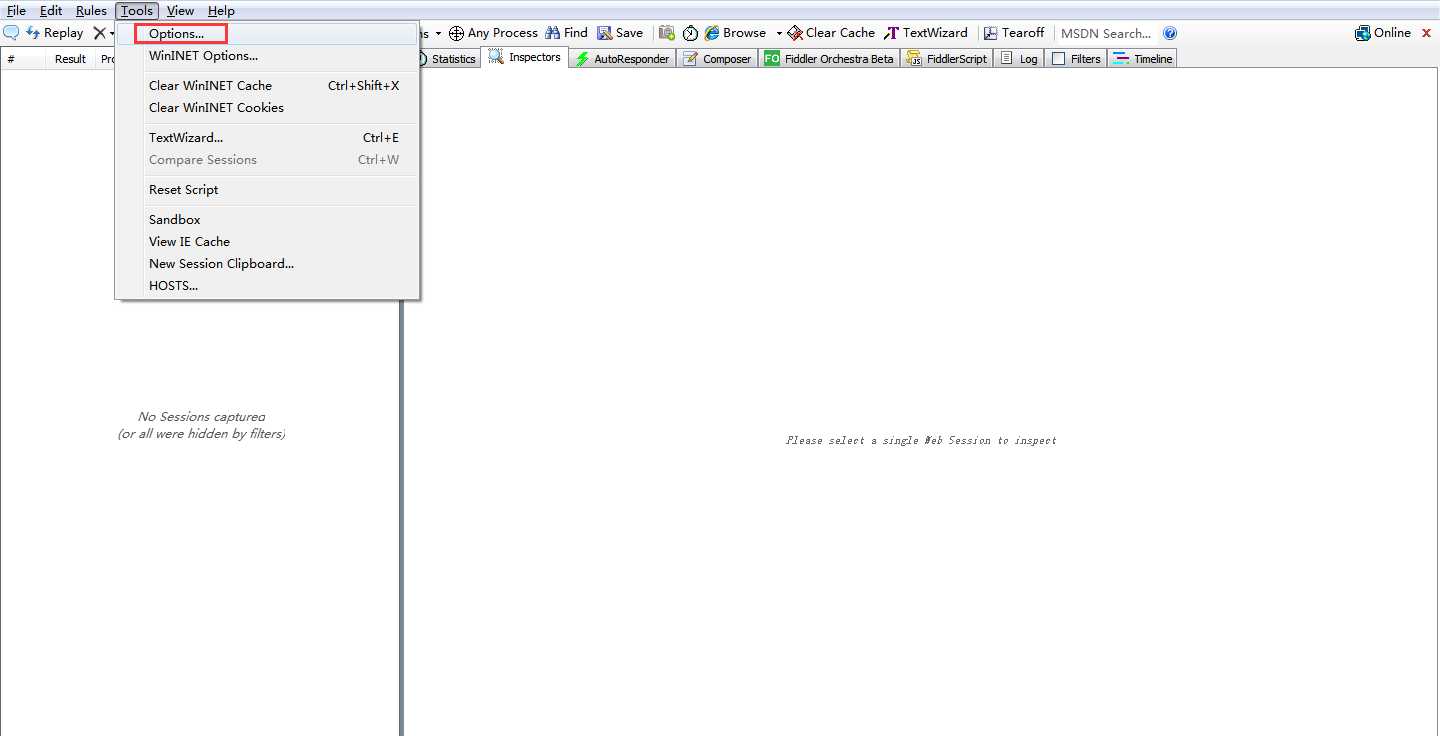Click the Replay toolbar button
The width and height of the screenshot is (1440, 736).
[54, 33]
